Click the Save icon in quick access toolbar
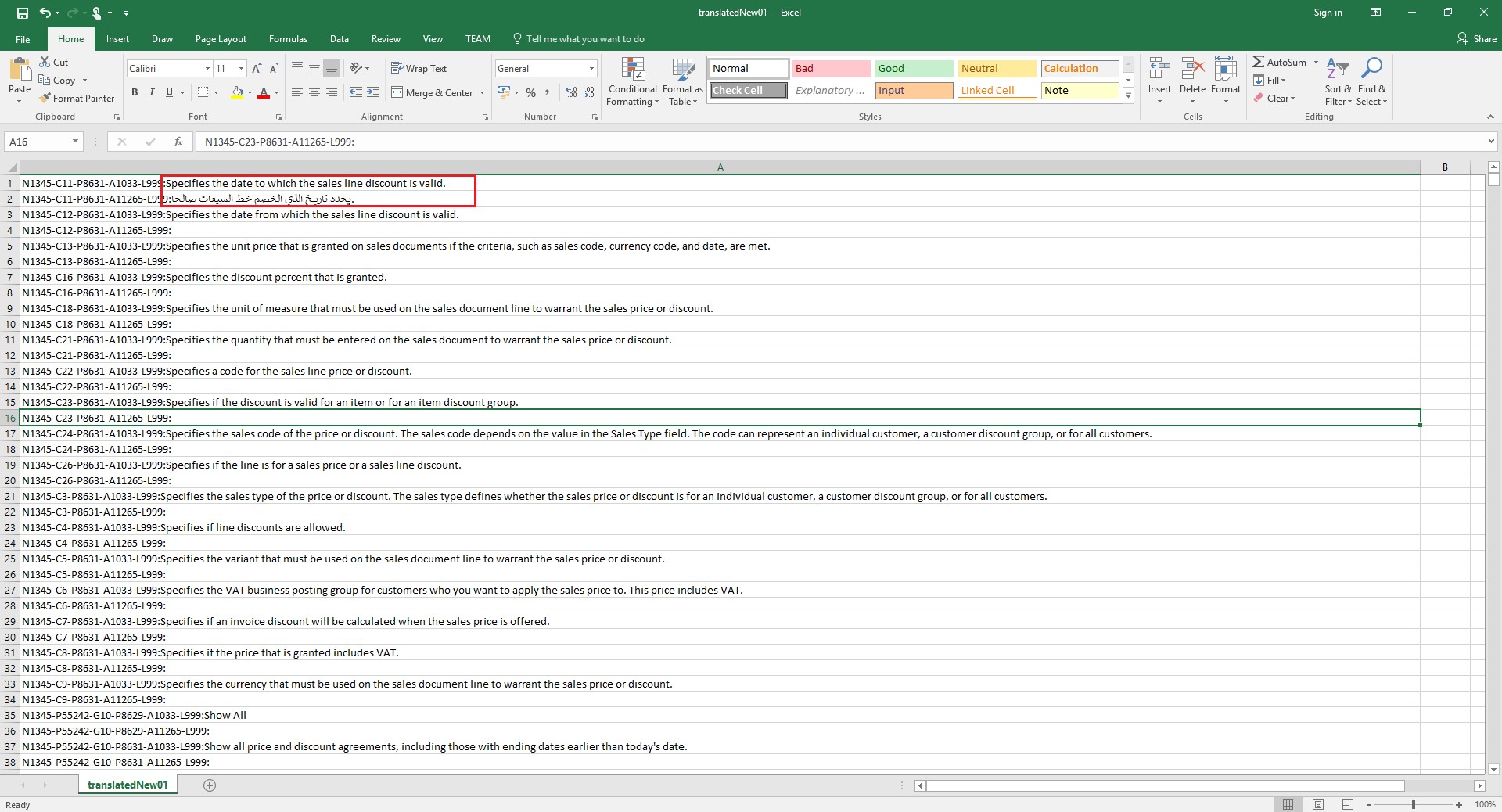Viewport: 1502px width, 812px height. 23,13
